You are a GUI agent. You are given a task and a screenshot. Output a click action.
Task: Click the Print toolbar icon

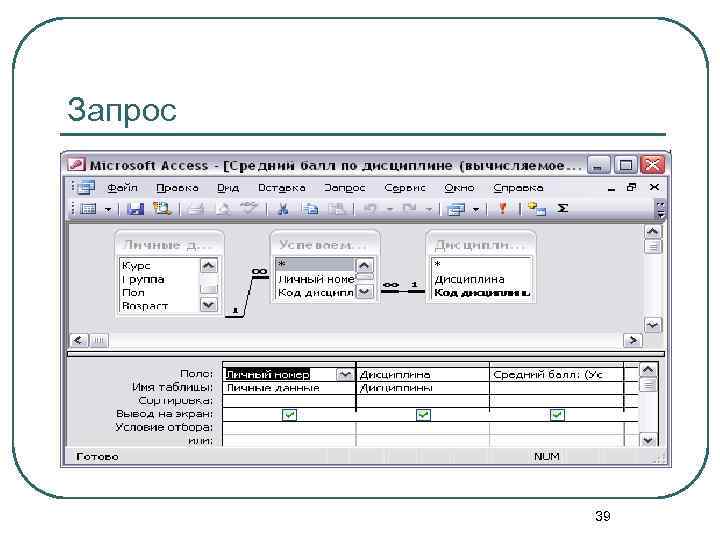pyautogui.click(x=197, y=209)
